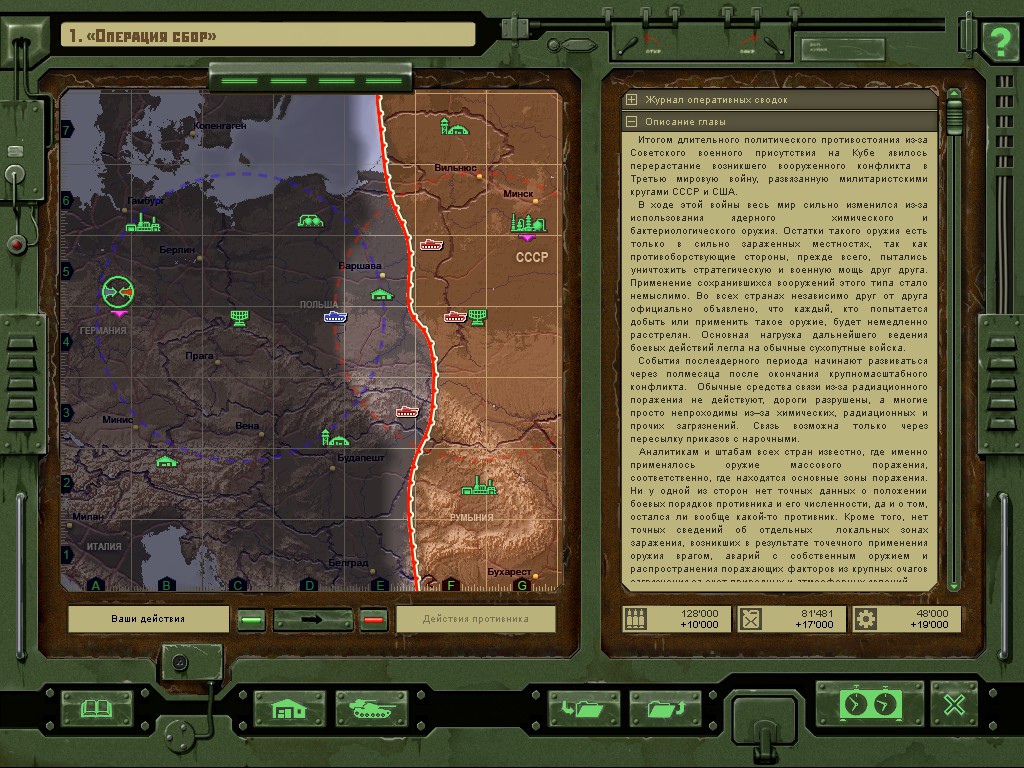The image size is (1024, 768).
Task: Select the crosshair target marker in Германия
Action: click(118, 291)
